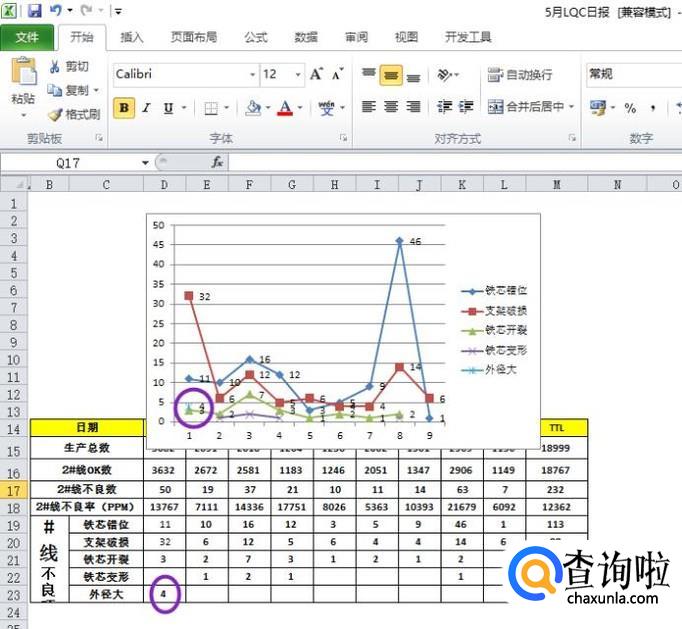
Task: Click the fill color paint bucket icon
Action: [x=253, y=108]
